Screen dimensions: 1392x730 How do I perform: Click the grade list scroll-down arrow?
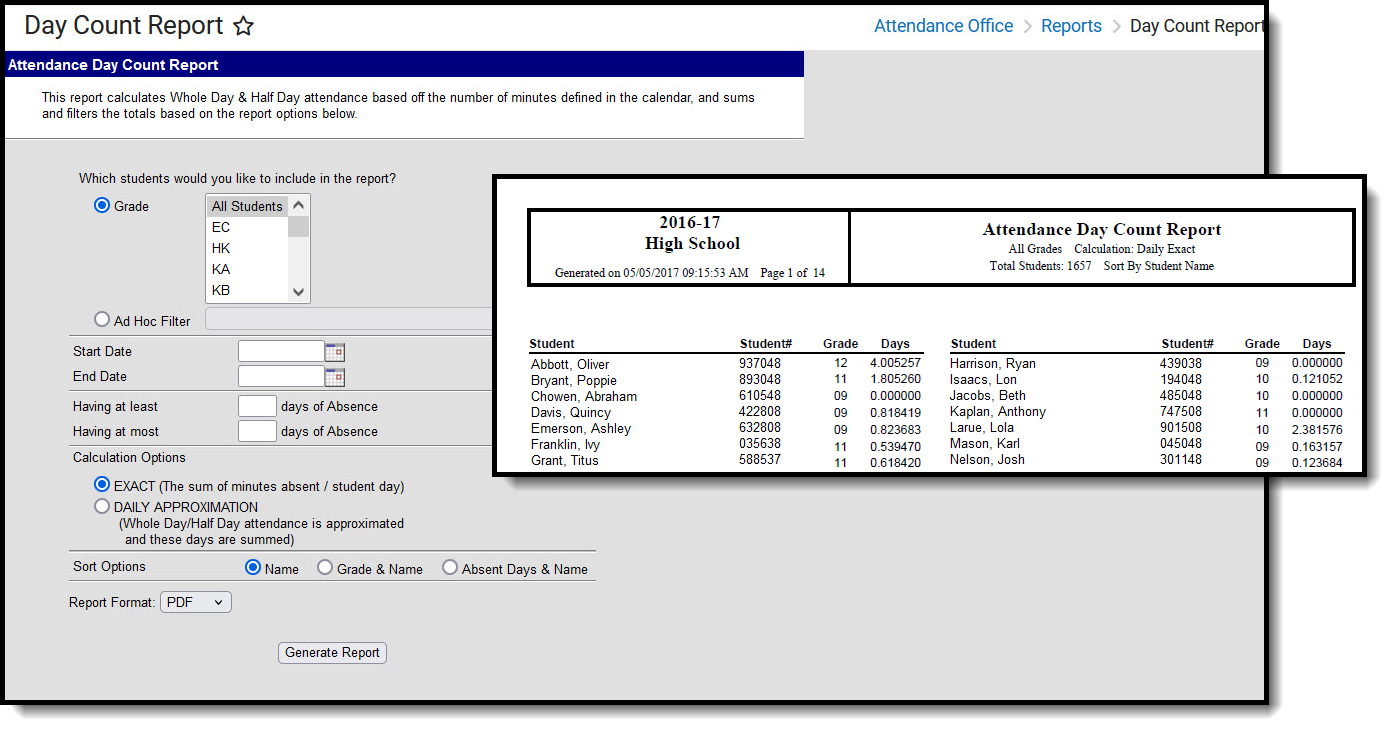pos(298,292)
